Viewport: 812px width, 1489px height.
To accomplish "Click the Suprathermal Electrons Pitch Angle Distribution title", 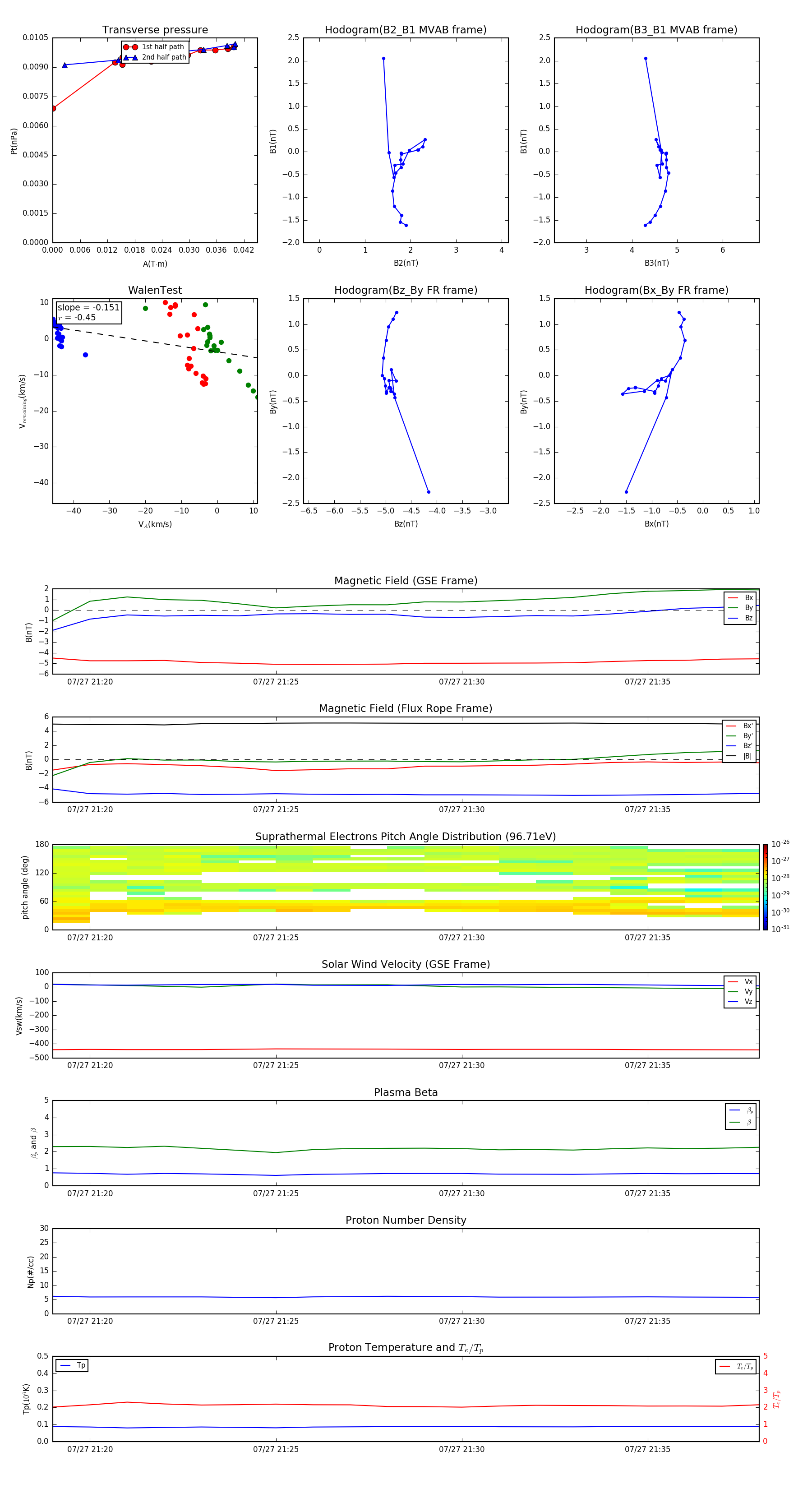I will [x=406, y=837].
